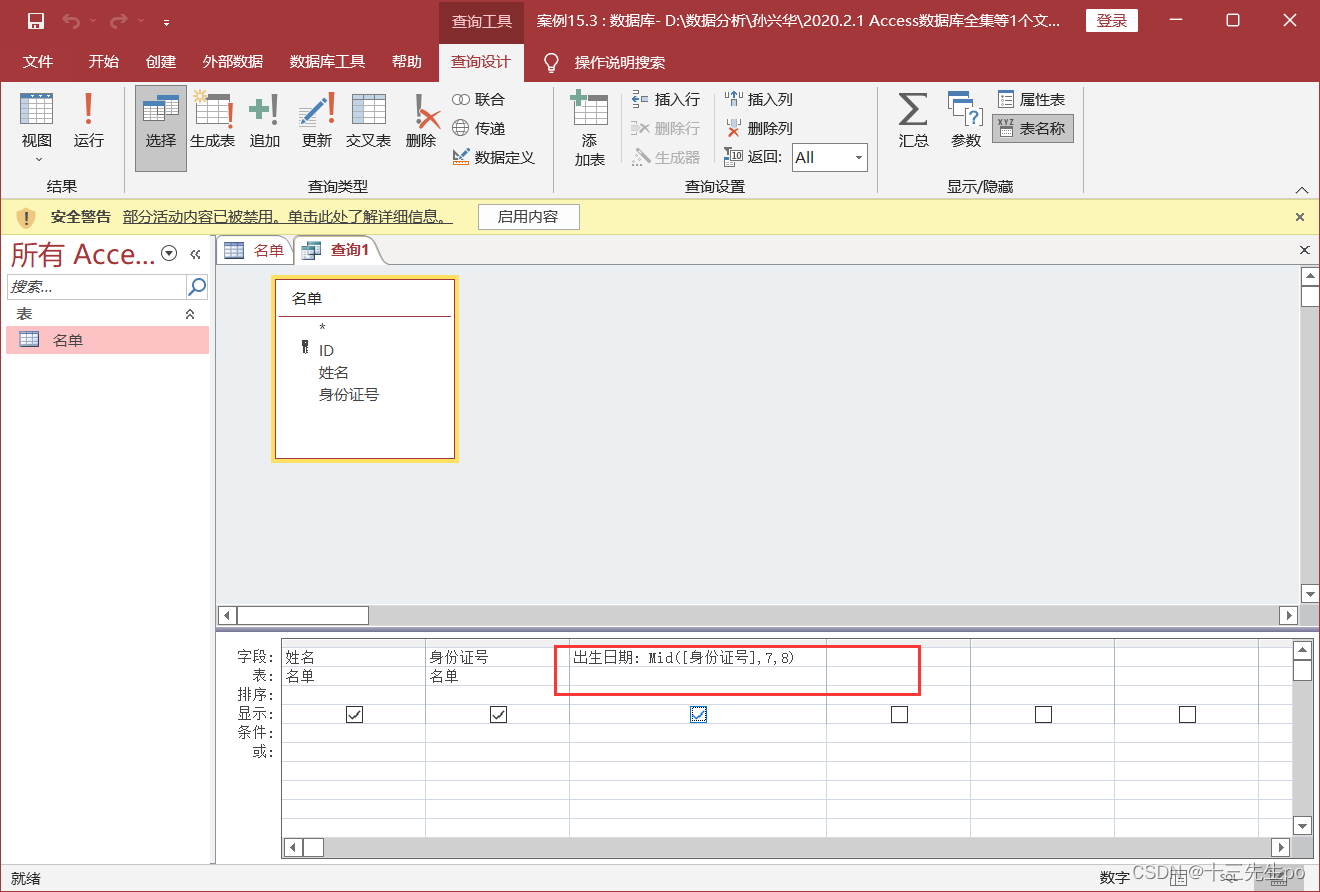Toggle 汇总 totals row
This screenshot has height=892, width=1320.
913,121
